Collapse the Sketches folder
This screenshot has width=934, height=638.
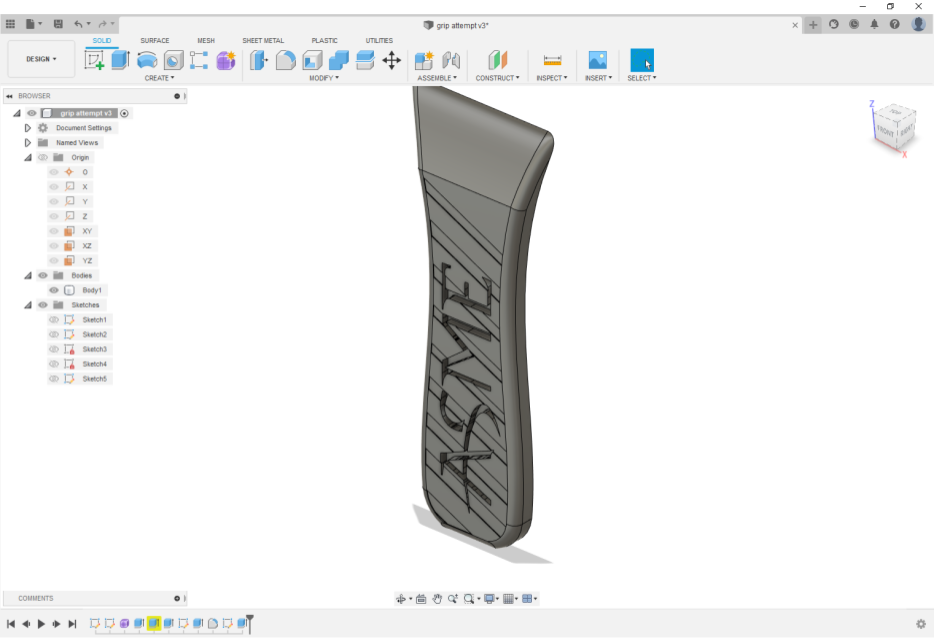(x=26, y=305)
